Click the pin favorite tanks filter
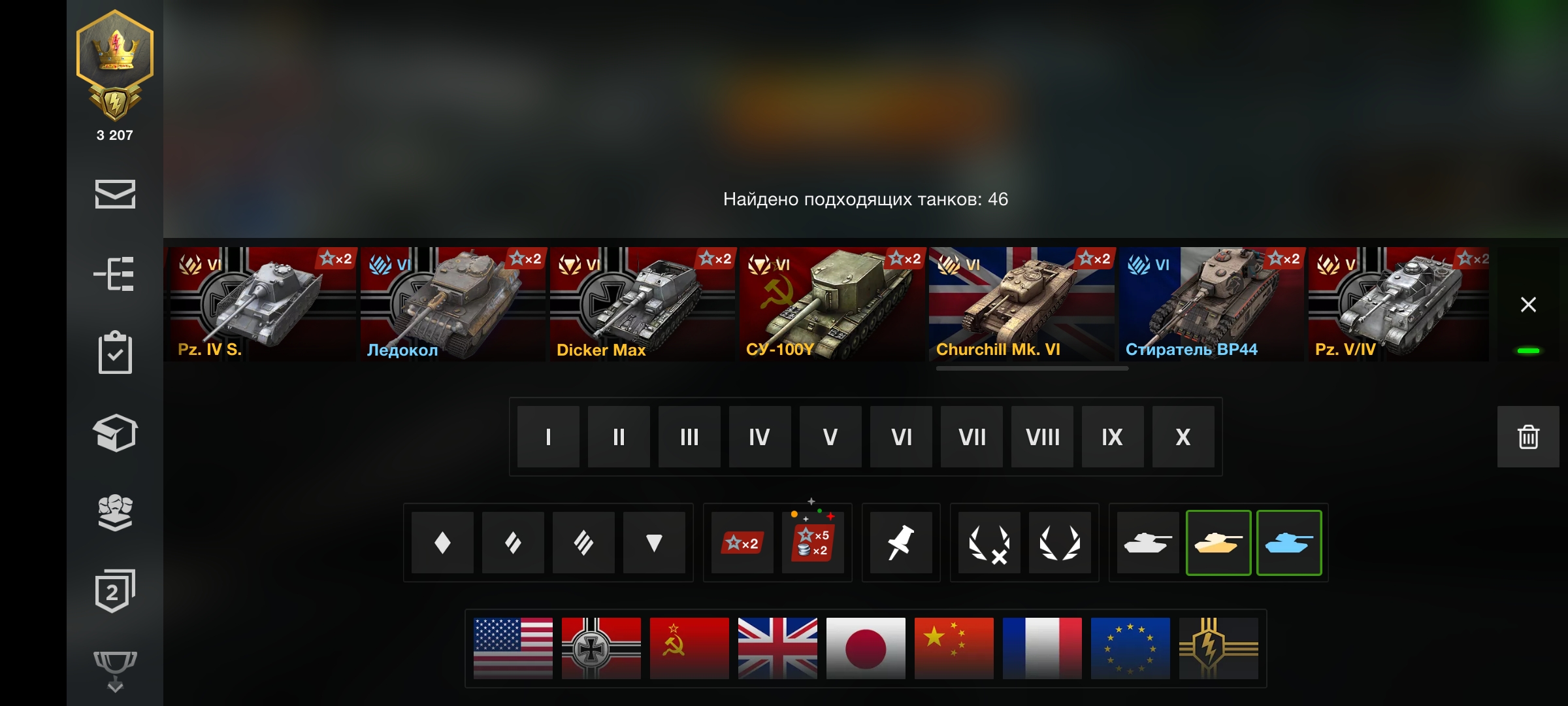1568x706 pixels. (901, 543)
